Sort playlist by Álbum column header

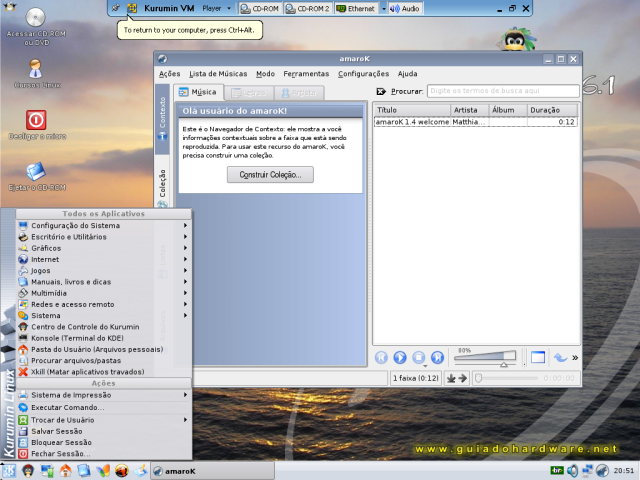coord(508,110)
